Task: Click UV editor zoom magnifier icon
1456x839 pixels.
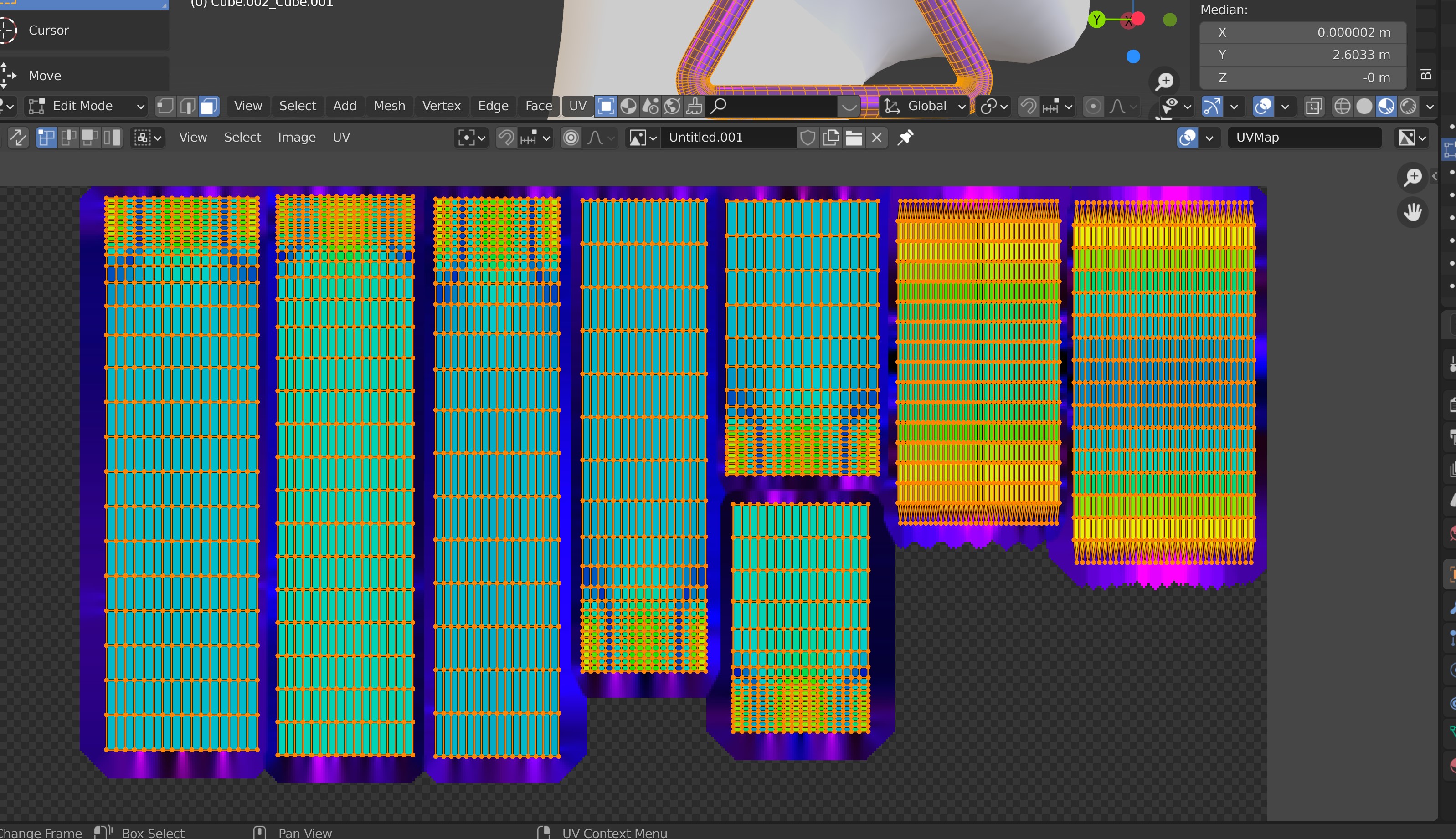Action: point(1413,177)
